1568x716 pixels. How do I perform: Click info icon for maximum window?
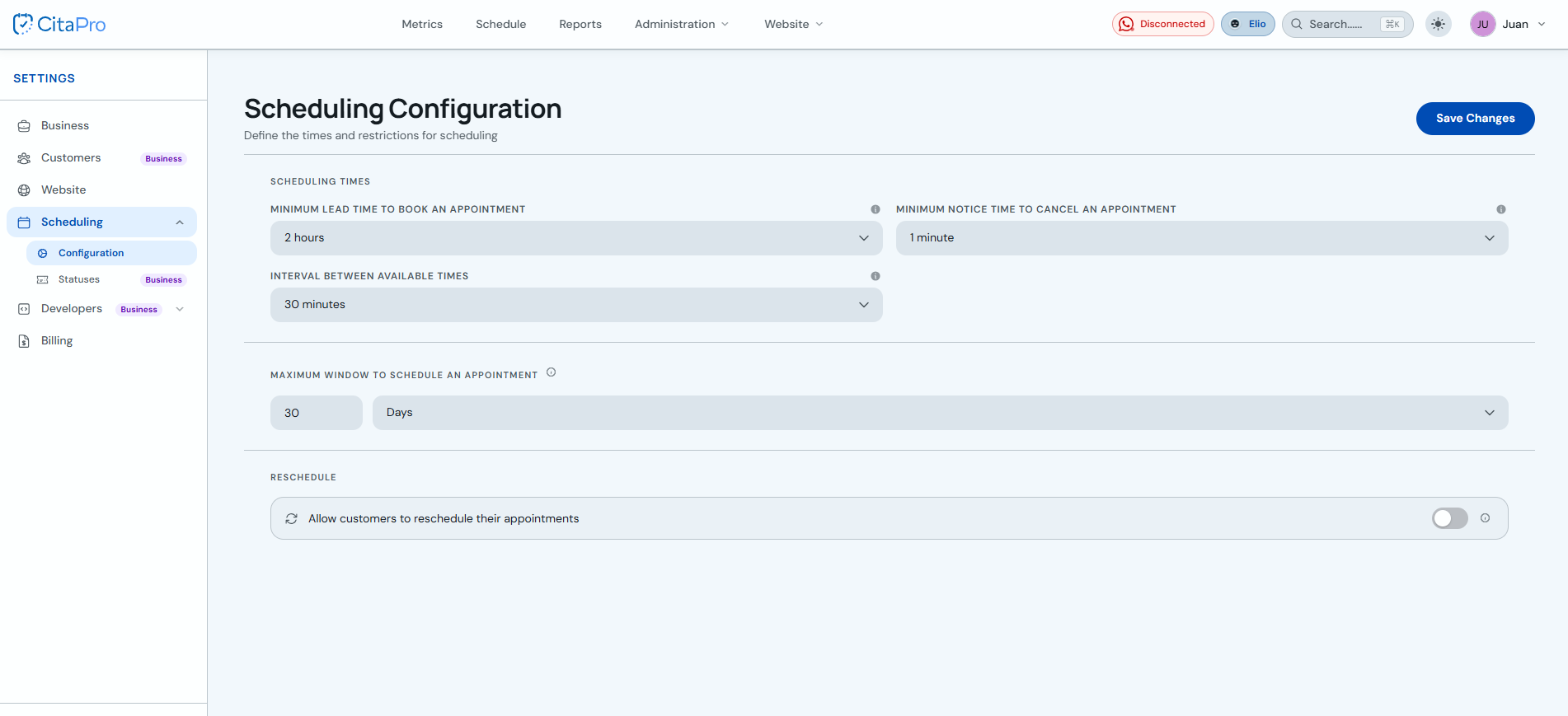552,372
